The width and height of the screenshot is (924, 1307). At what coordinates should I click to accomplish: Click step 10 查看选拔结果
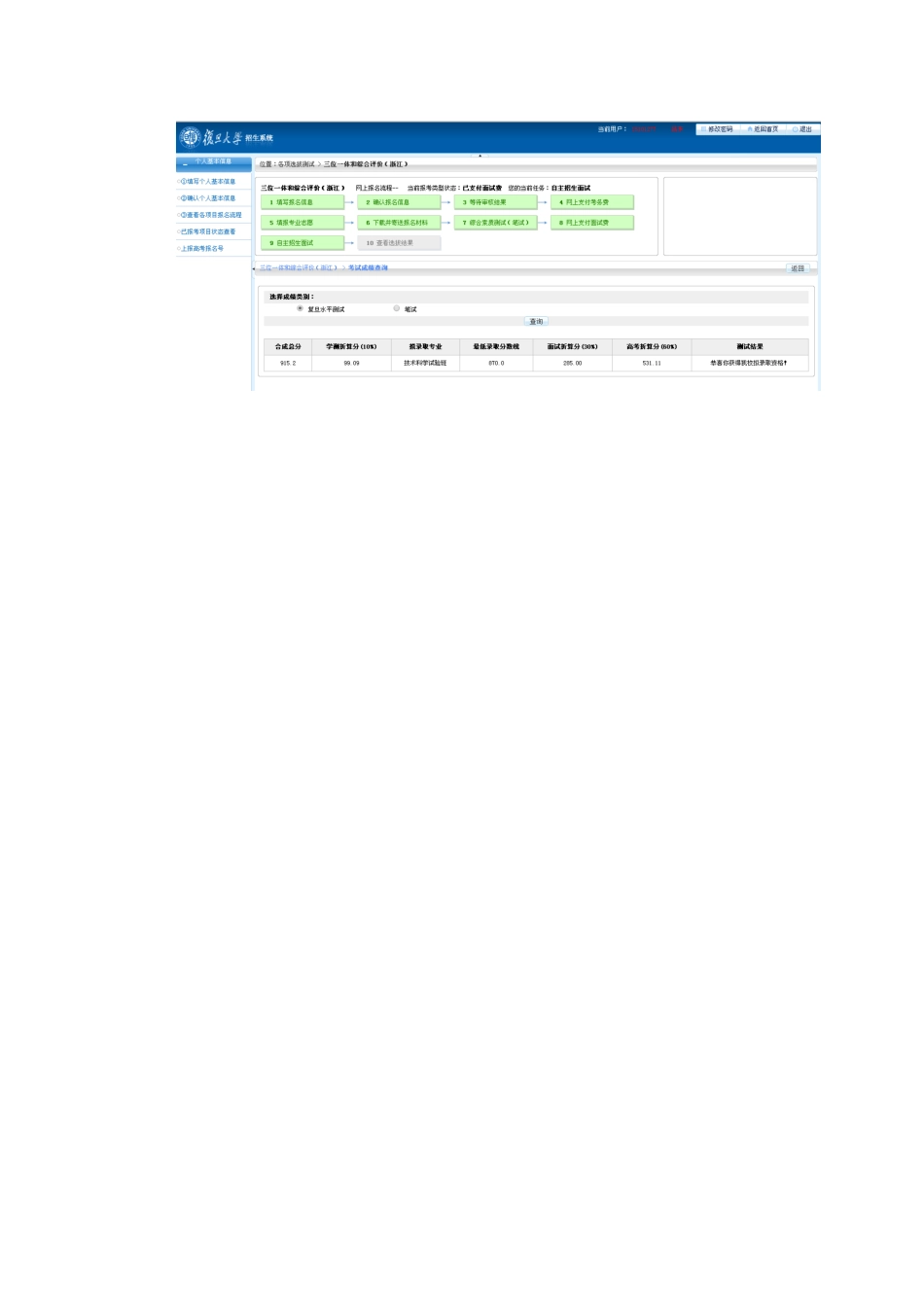coord(399,243)
